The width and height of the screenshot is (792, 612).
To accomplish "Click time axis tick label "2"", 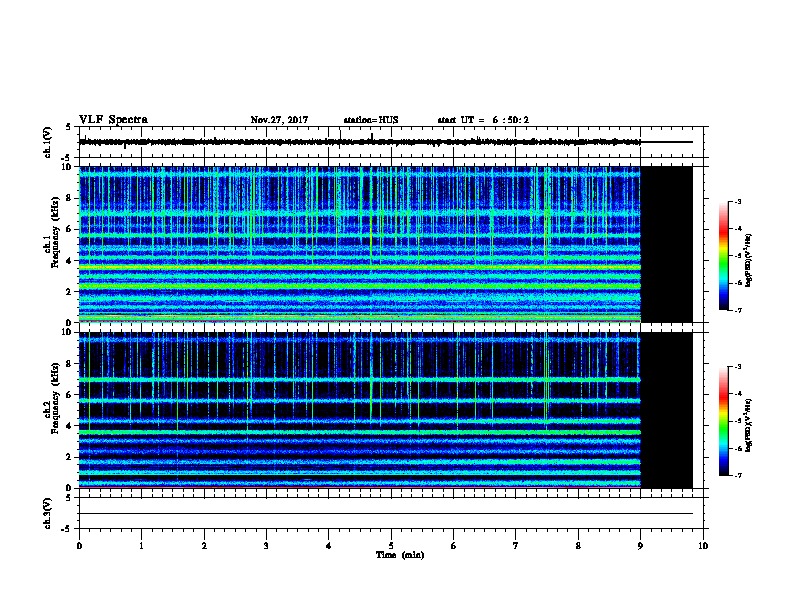I will click(x=204, y=546).
